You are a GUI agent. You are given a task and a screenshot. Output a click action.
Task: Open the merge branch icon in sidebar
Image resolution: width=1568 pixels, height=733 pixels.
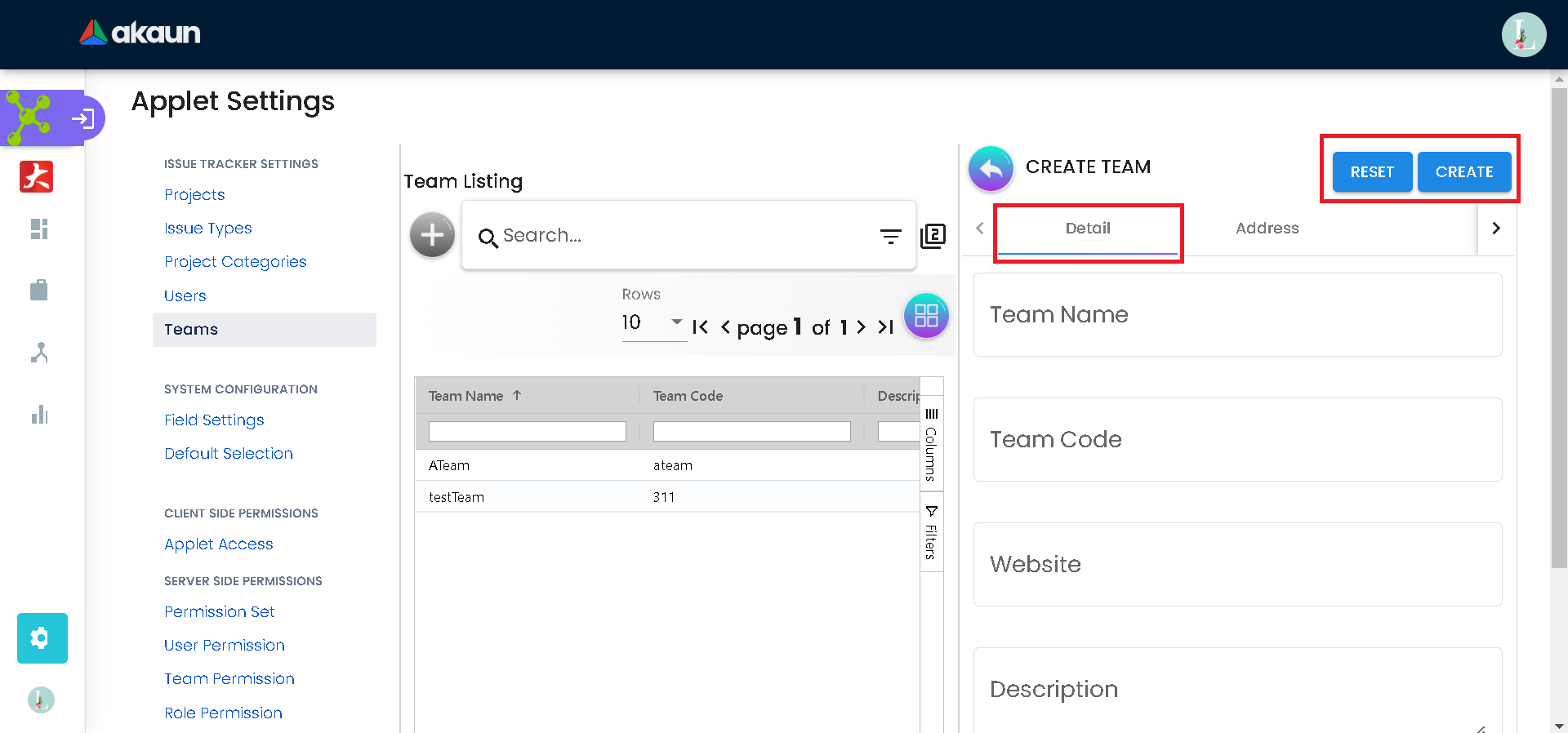(x=39, y=353)
